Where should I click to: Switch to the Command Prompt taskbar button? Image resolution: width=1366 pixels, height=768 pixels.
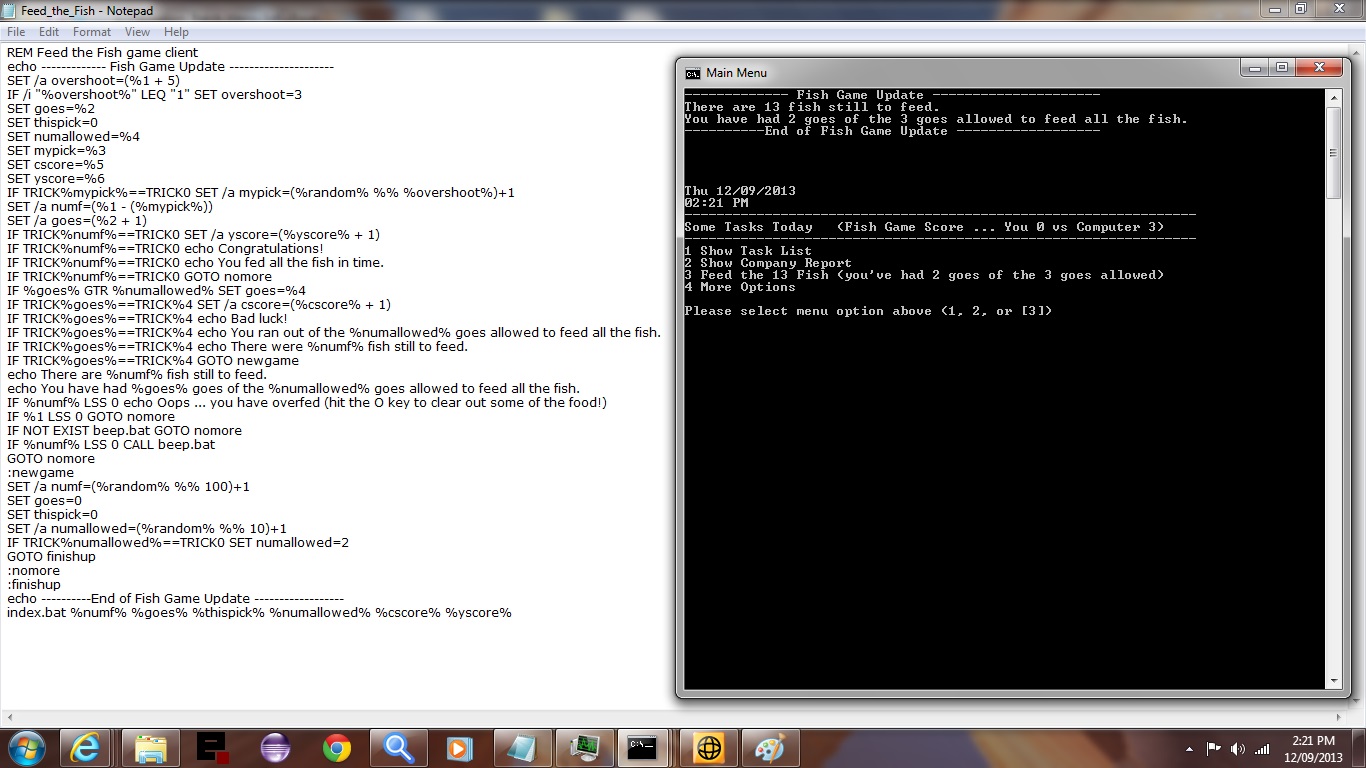click(x=642, y=748)
